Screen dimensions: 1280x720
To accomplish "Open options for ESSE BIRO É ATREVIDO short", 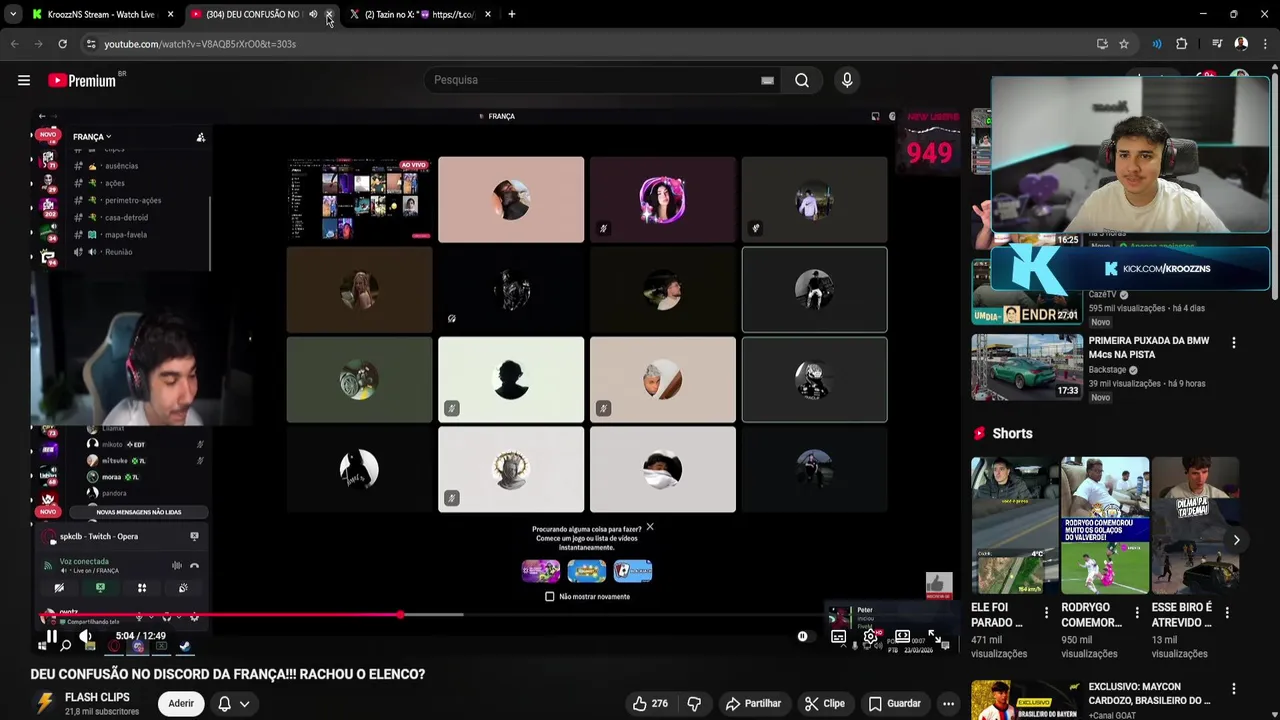I will click(1227, 612).
